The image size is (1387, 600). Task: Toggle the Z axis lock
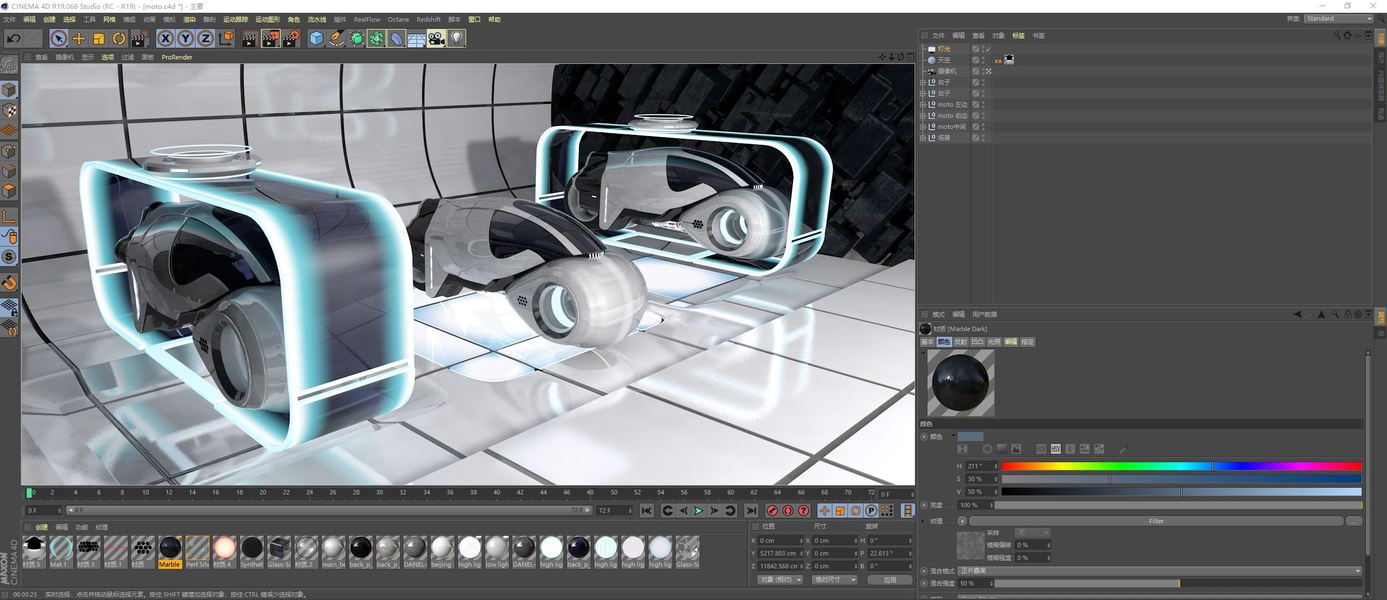pos(206,38)
